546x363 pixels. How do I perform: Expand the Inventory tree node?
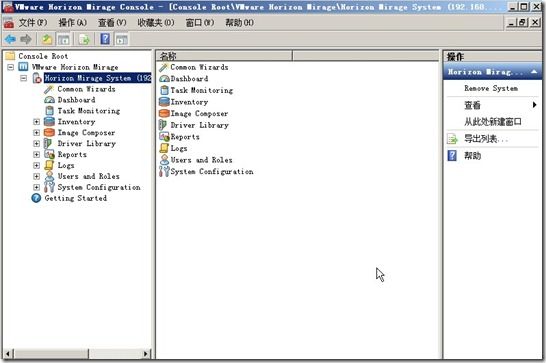point(37,122)
